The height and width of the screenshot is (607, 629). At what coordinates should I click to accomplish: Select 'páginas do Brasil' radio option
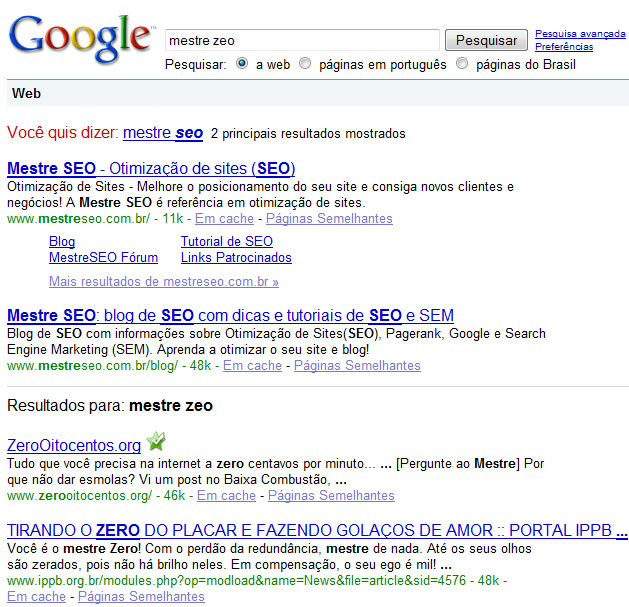click(x=462, y=64)
